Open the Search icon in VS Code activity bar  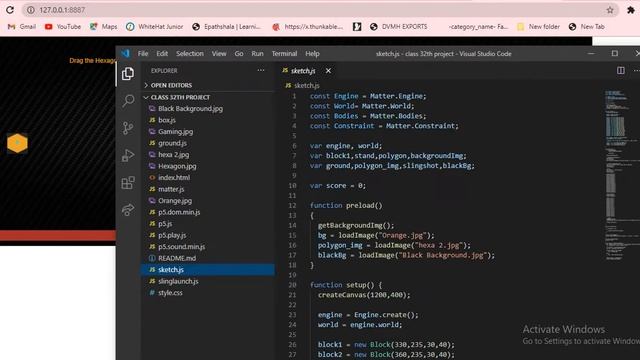tap(128, 101)
